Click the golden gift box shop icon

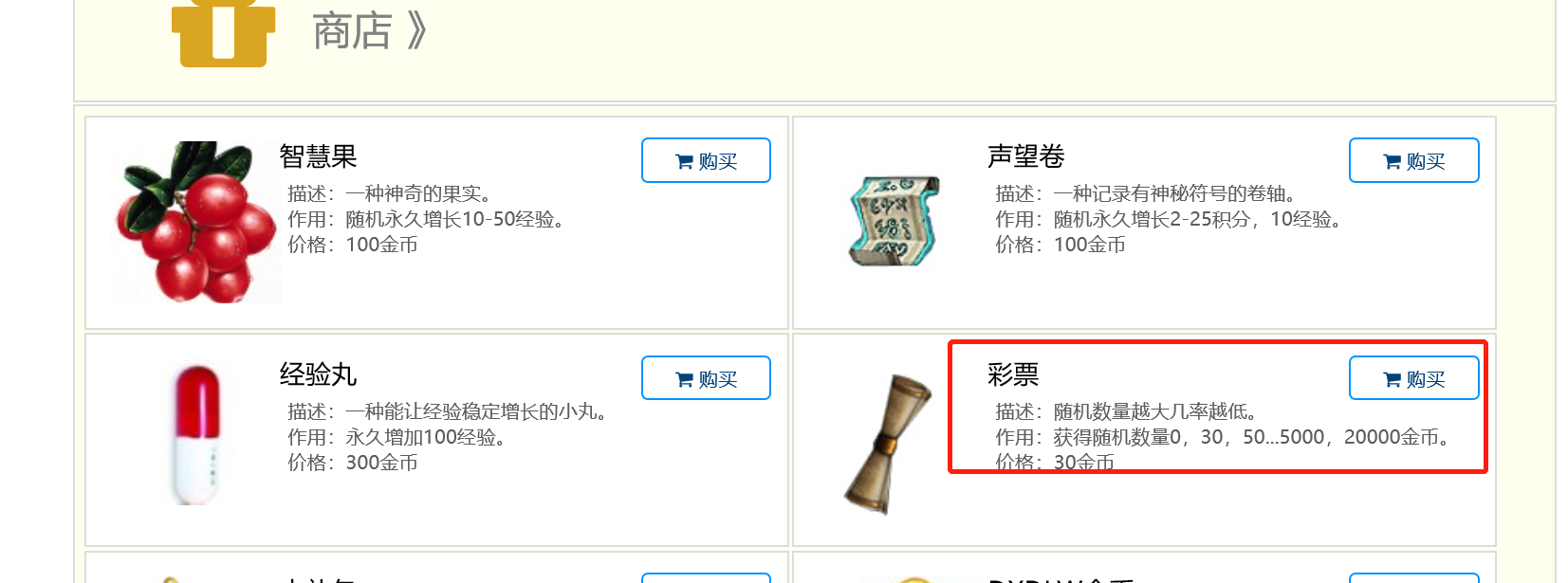(223, 32)
